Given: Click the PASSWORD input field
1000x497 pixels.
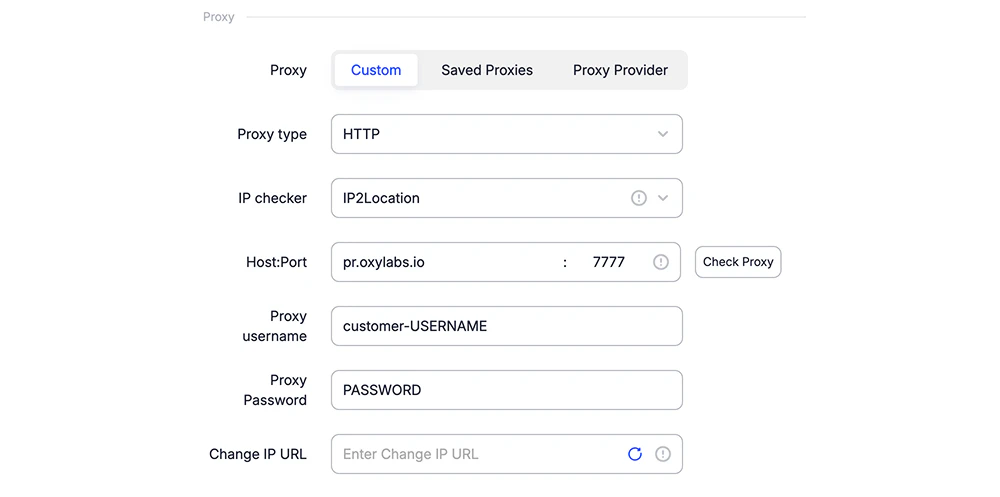Looking at the screenshot, I should 506,390.
